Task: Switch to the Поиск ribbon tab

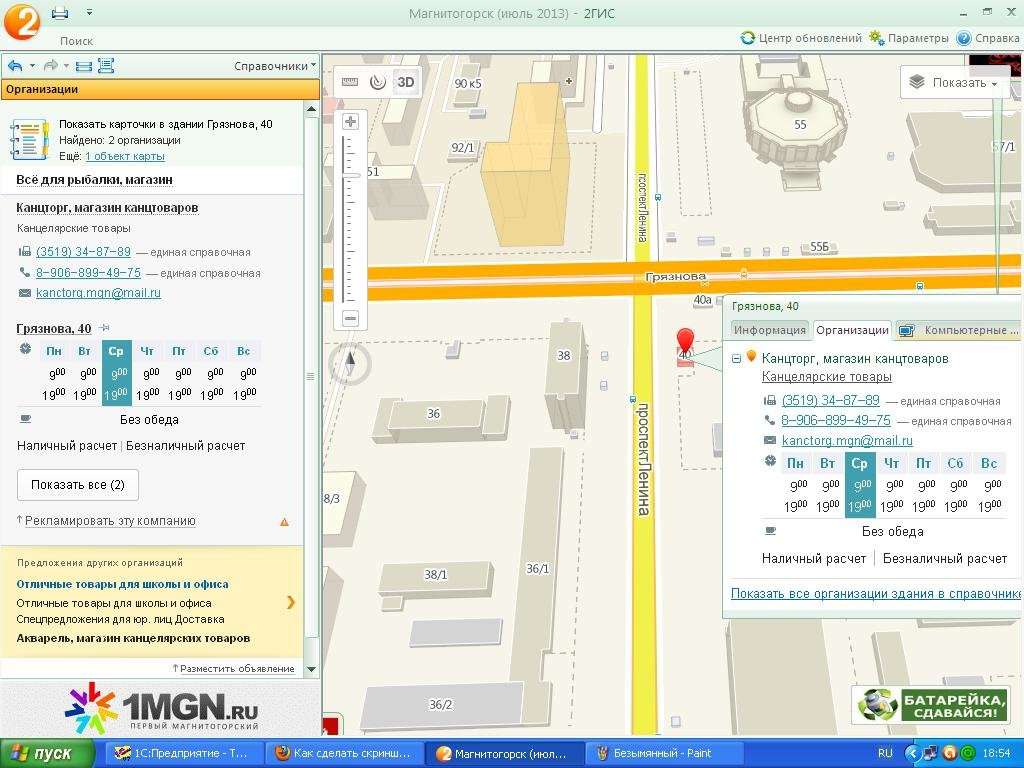Action: pyautogui.click(x=76, y=40)
